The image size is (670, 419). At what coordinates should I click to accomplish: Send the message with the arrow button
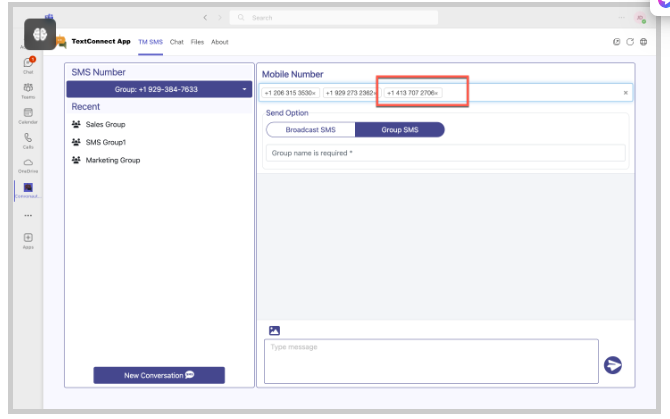[613, 365]
